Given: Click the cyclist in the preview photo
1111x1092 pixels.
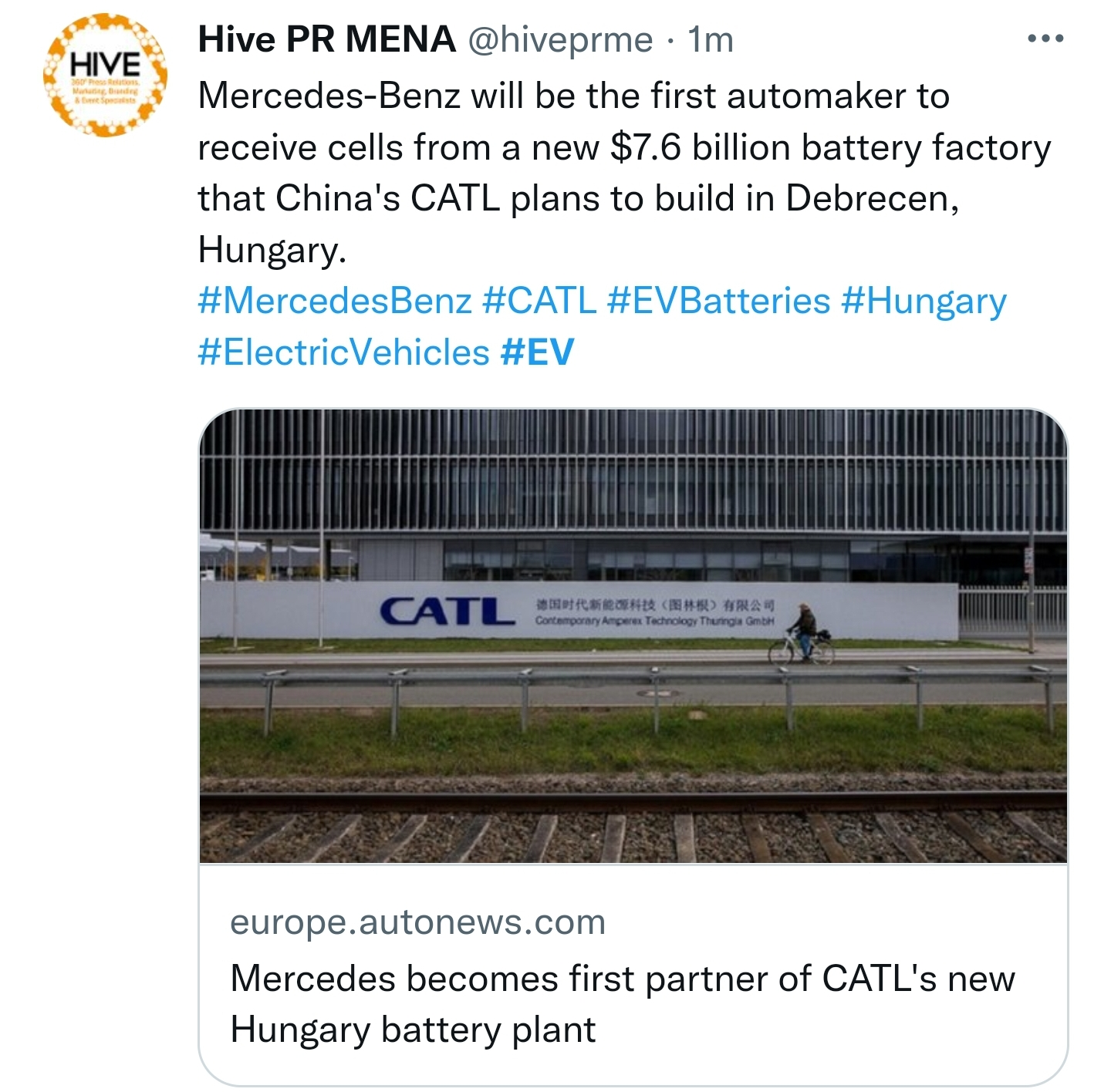Looking at the screenshot, I should [x=802, y=634].
